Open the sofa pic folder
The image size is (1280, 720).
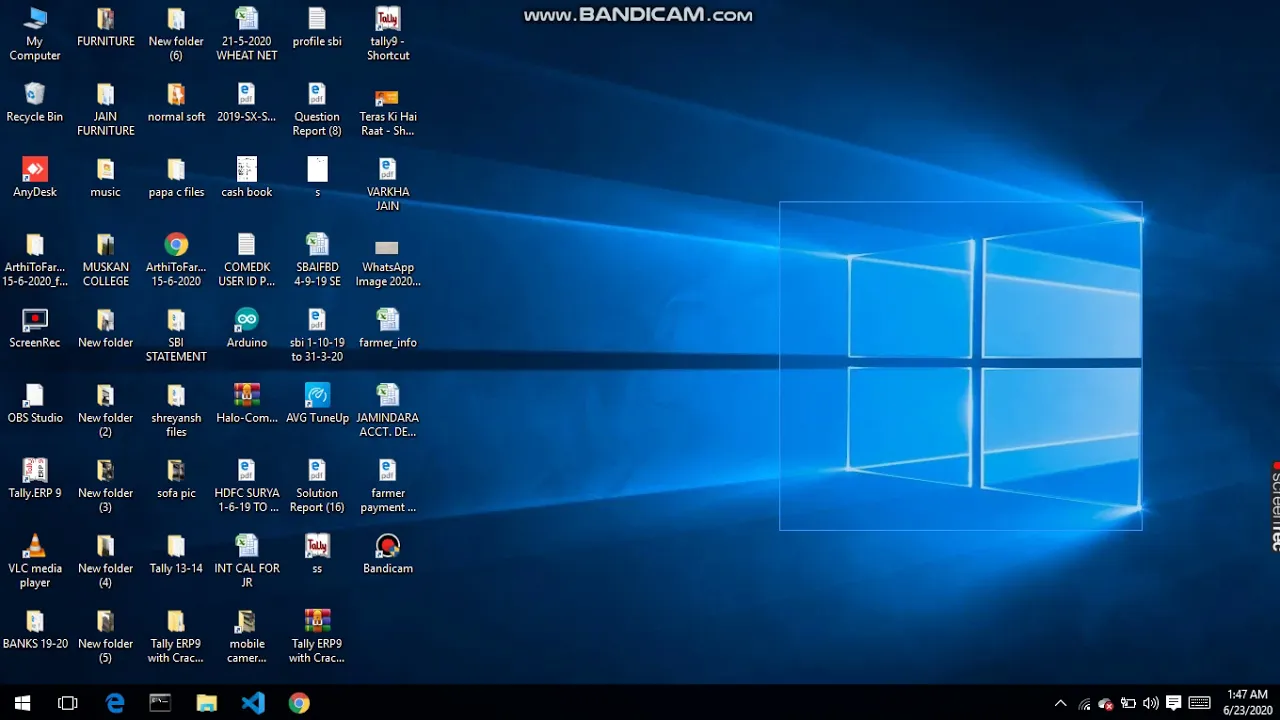click(x=176, y=478)
